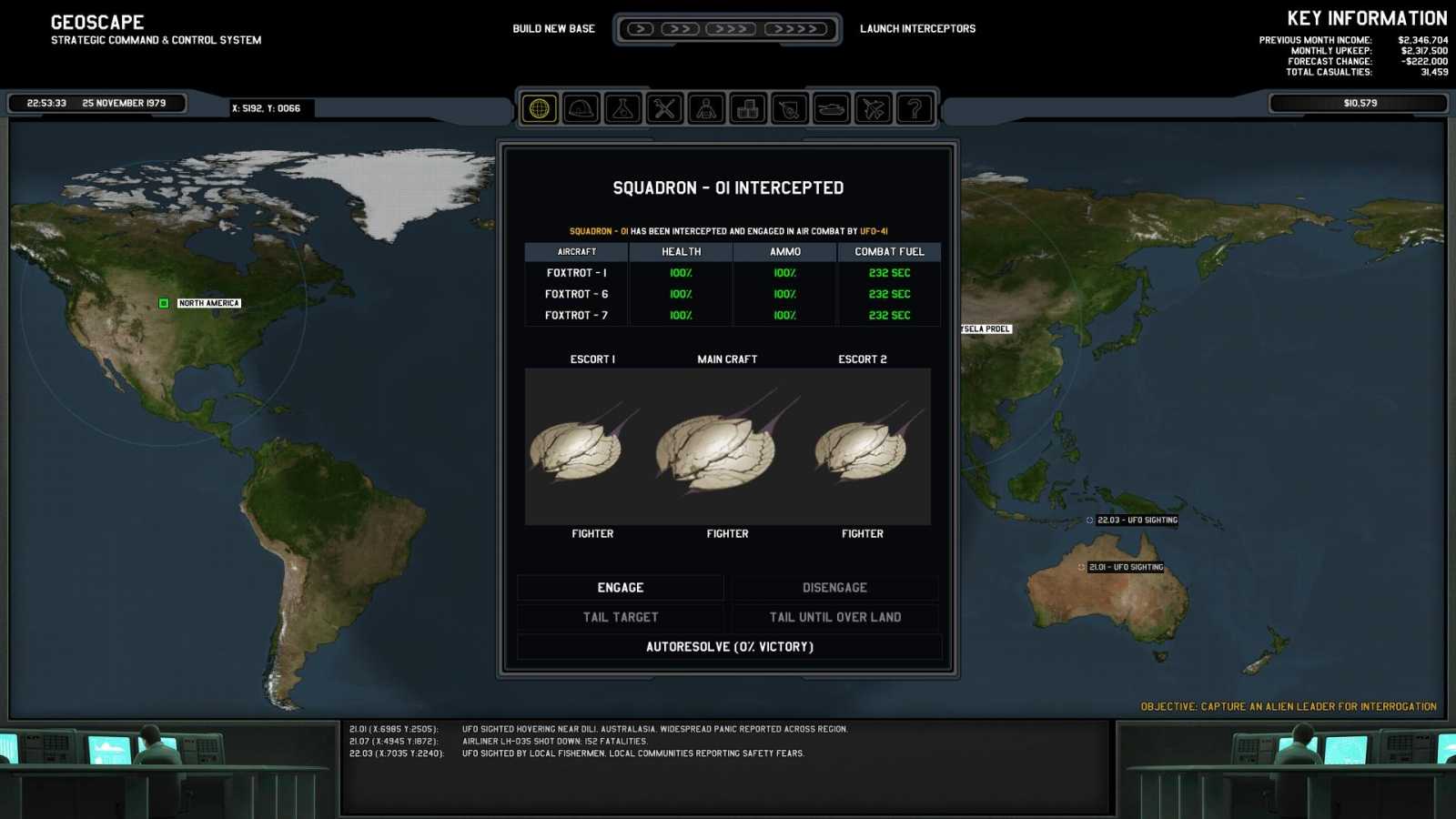Image resolution: width=1456 pixels, height=819 pixels.
Task: Open the soldier equipment shield icon
Action: coord(790,109)
